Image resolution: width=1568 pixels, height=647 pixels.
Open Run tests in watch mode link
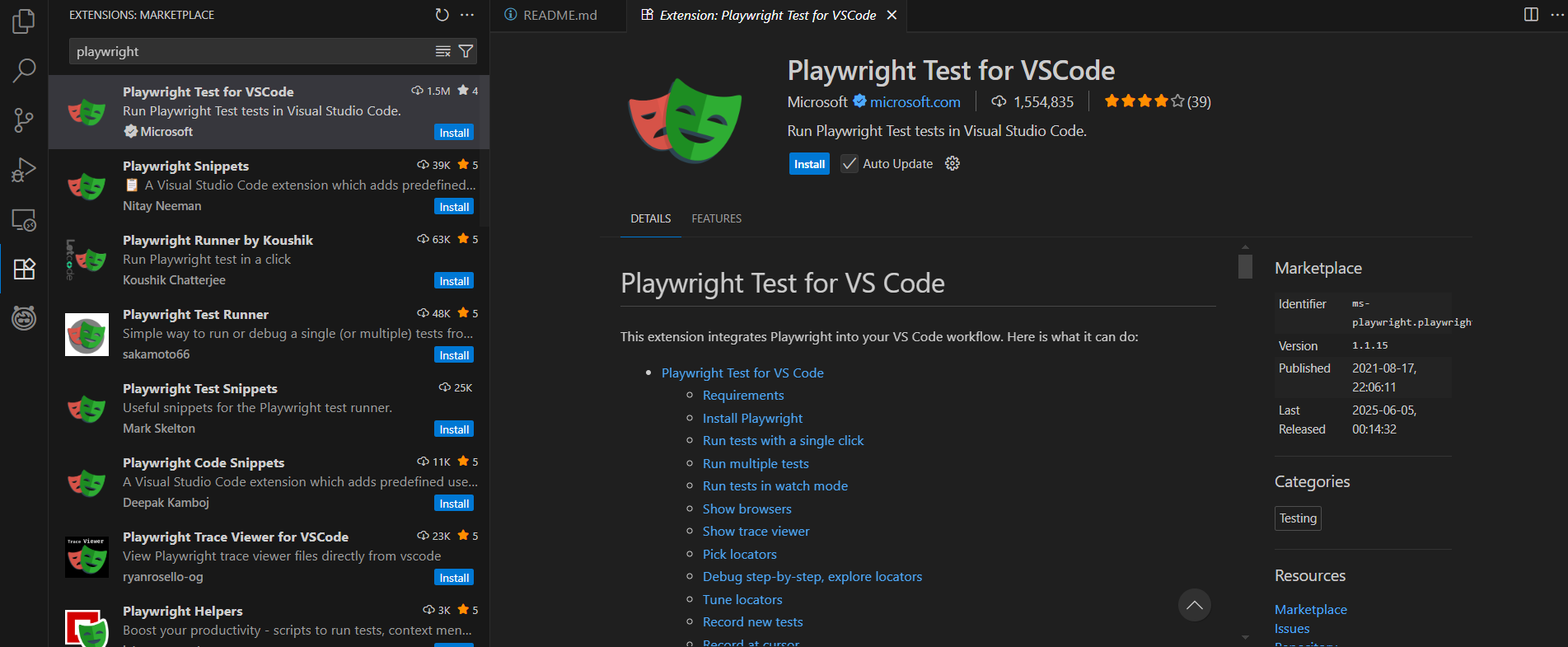pos(775,486)
